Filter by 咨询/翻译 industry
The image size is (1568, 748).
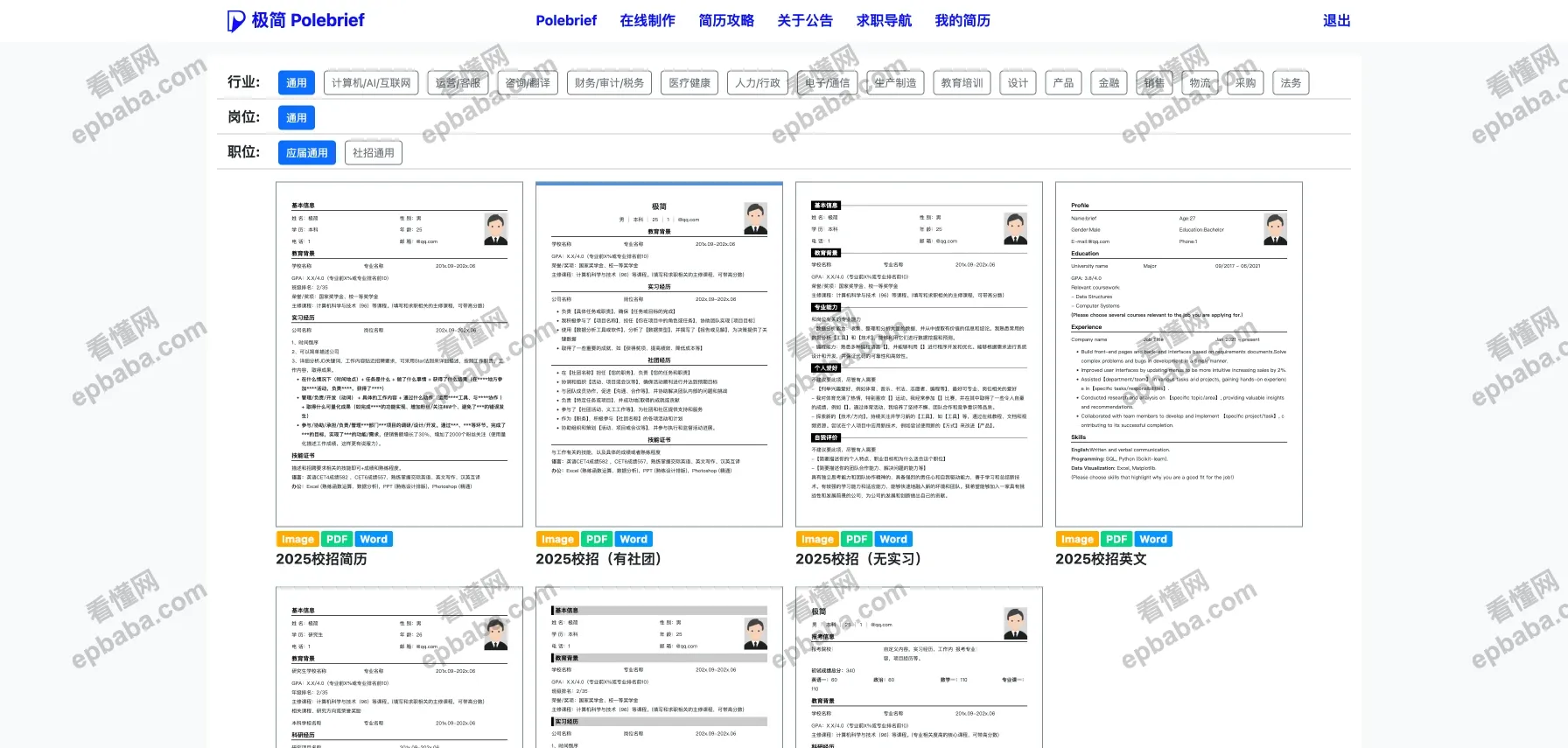pyautogui.click(x=528, y=82)
